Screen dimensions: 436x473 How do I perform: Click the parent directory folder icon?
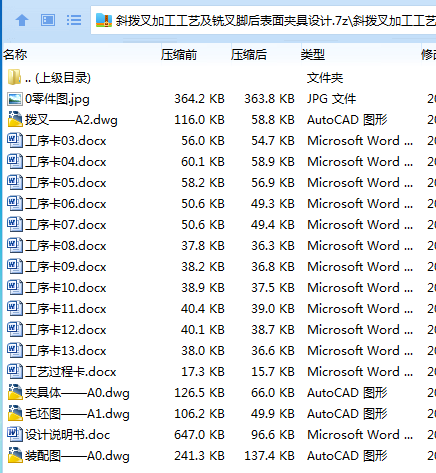pyautogui.click(x=14, y=77)
